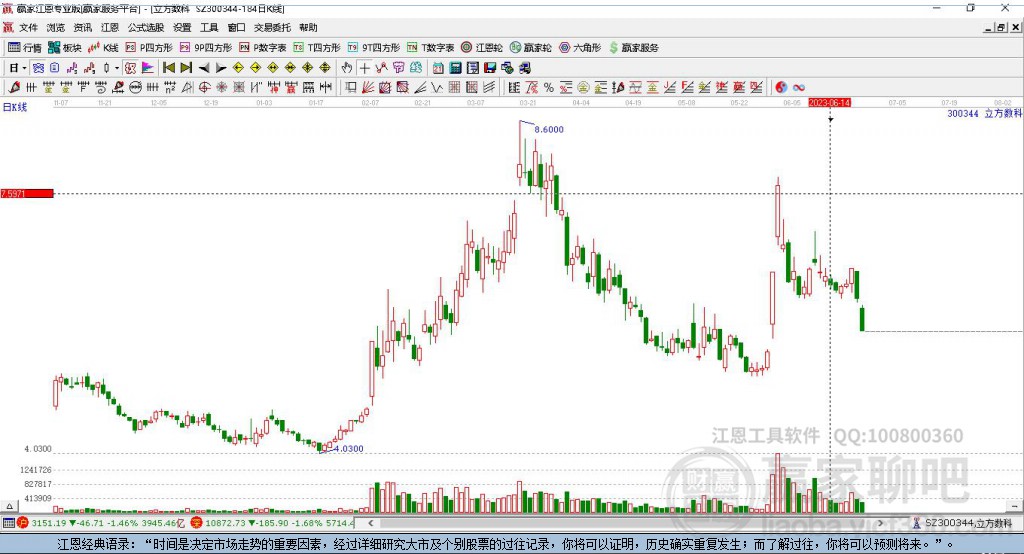Open the T数字表 tool

pyautogui.click(x=430, y=48)
